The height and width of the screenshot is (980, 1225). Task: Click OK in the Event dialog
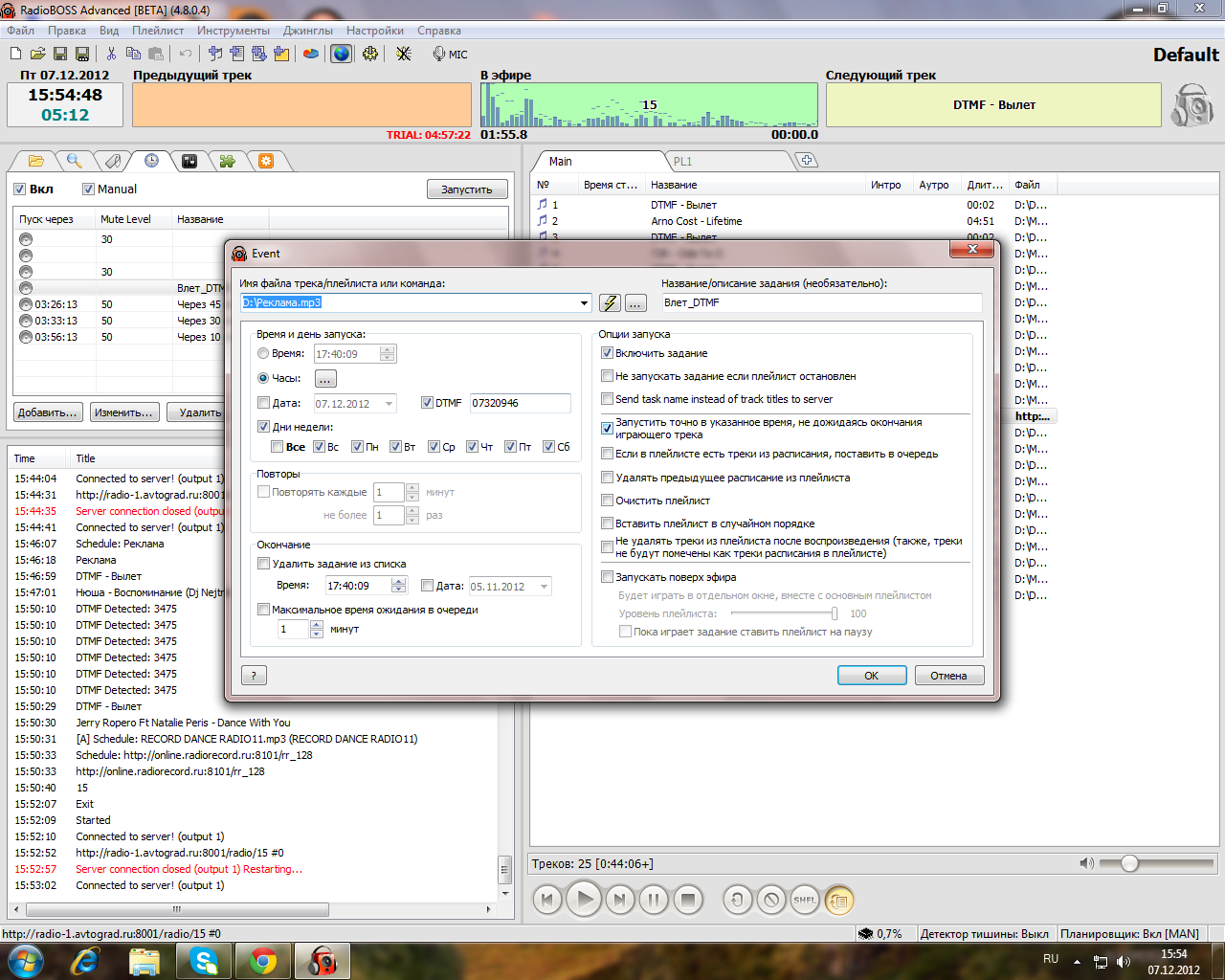tap(872, 676)
